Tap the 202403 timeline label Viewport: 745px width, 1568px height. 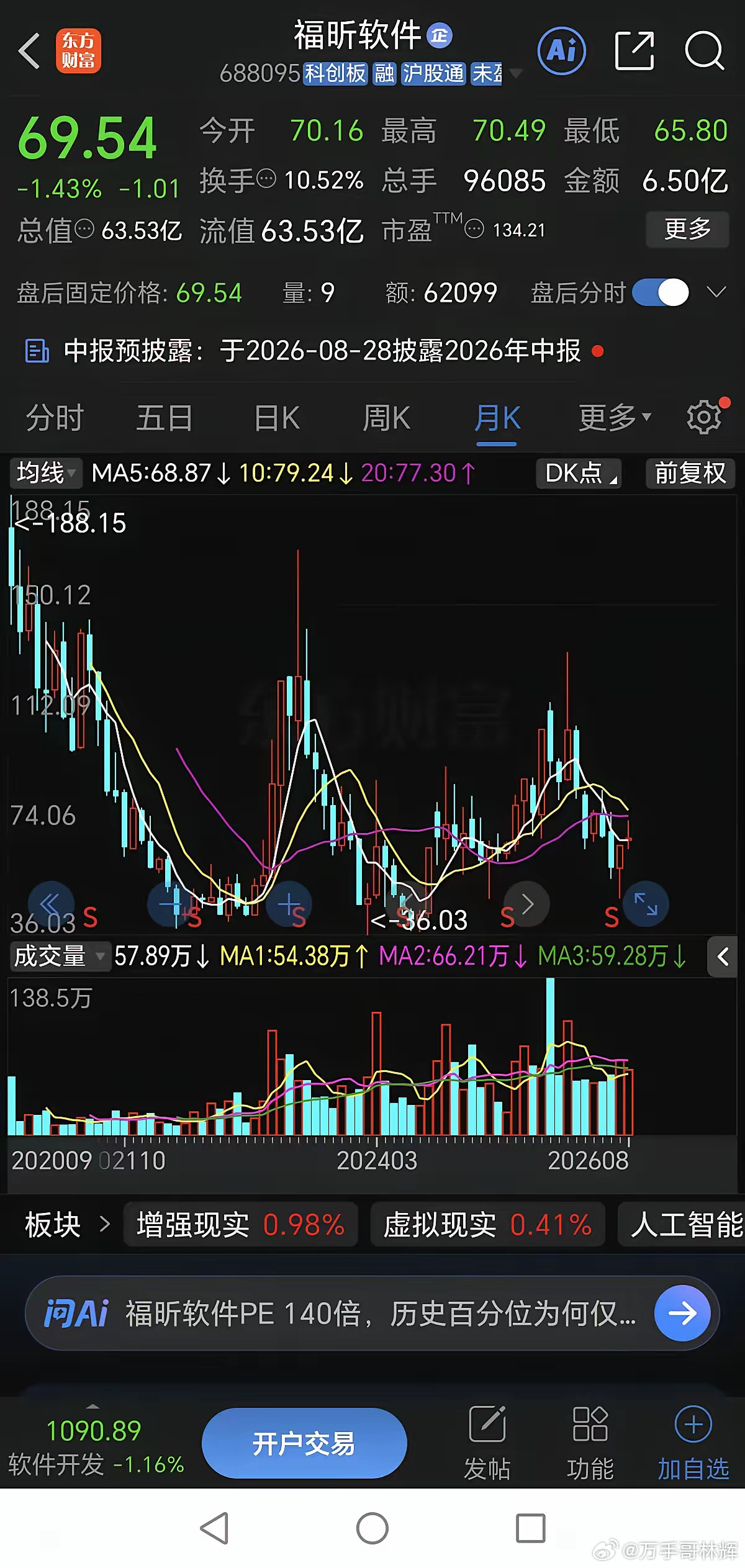point(377,1160)
